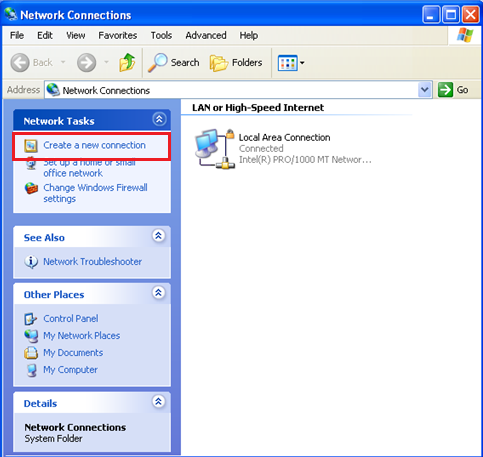The width and height of the screenshot is (483, 457).
Task: Click inside the Address bar field
Action: 239,90
